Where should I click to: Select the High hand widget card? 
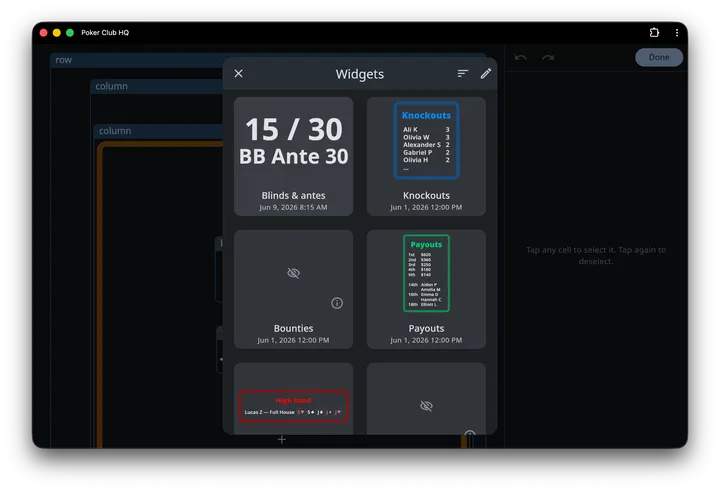pos(293,398)
